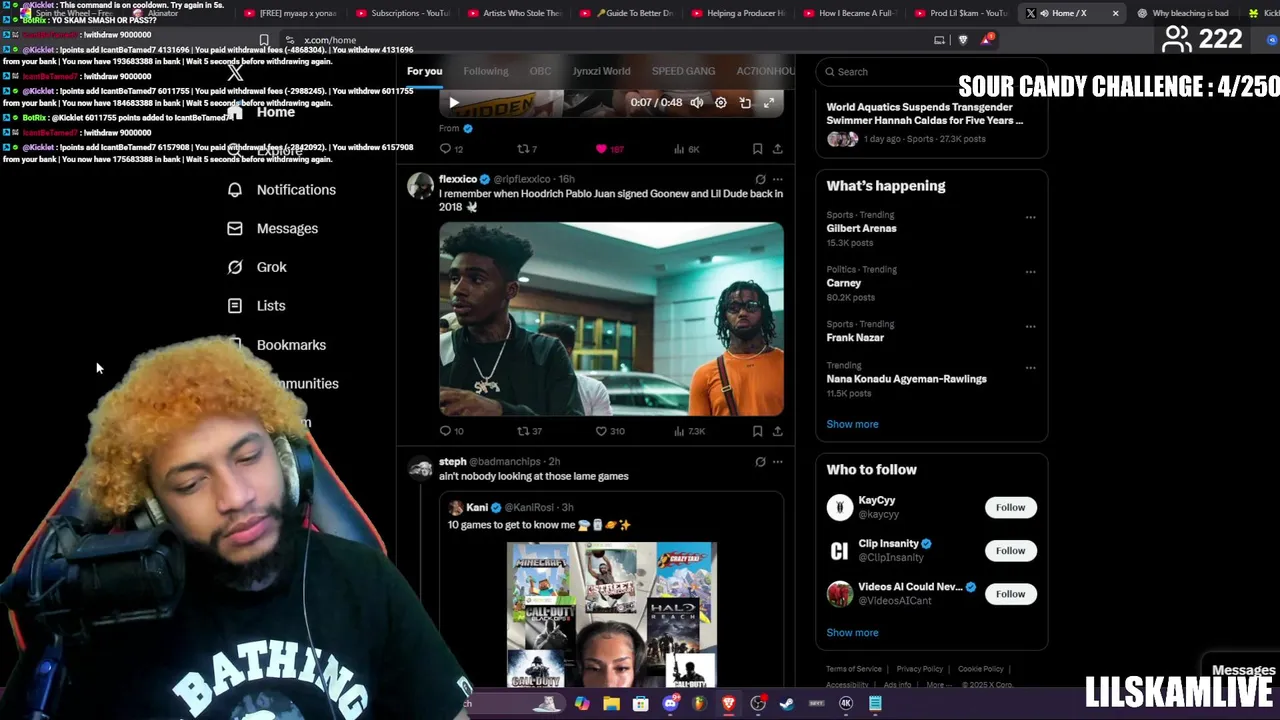
Task: Expand the video to fullscreen
Action: coord(769,102)
